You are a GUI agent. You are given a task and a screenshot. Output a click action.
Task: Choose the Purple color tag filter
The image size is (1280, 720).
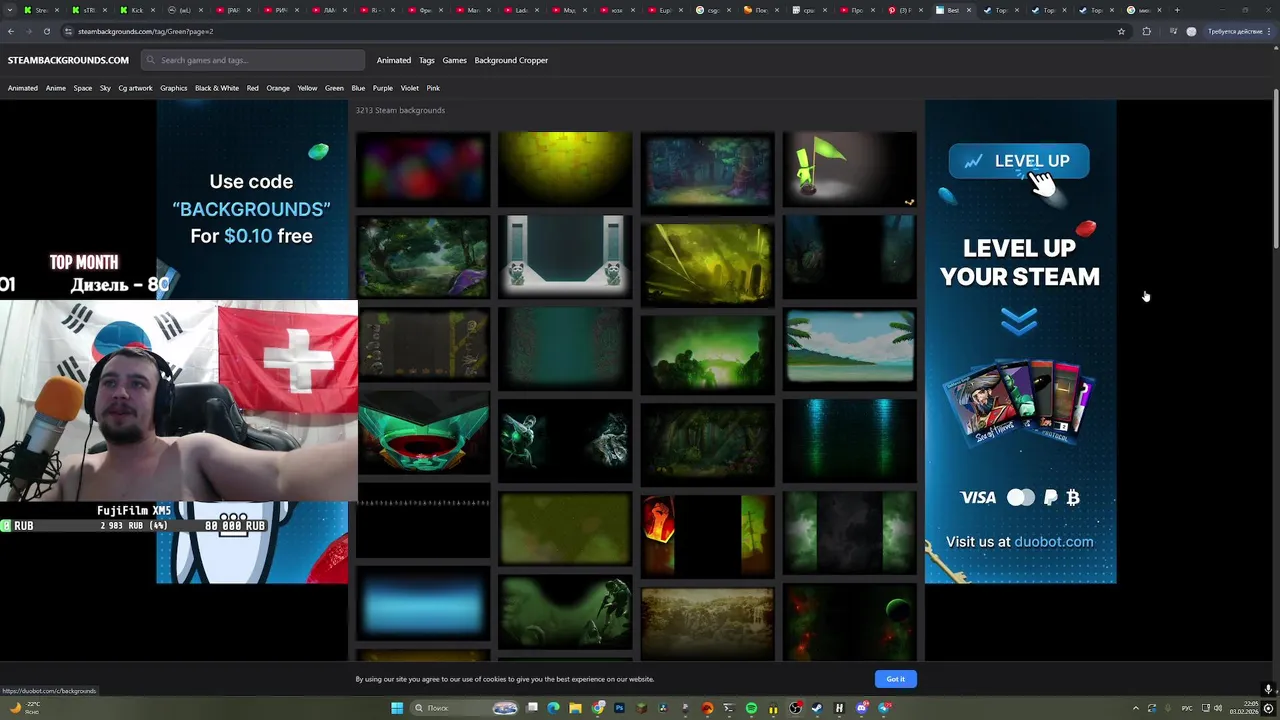[382, 88]
